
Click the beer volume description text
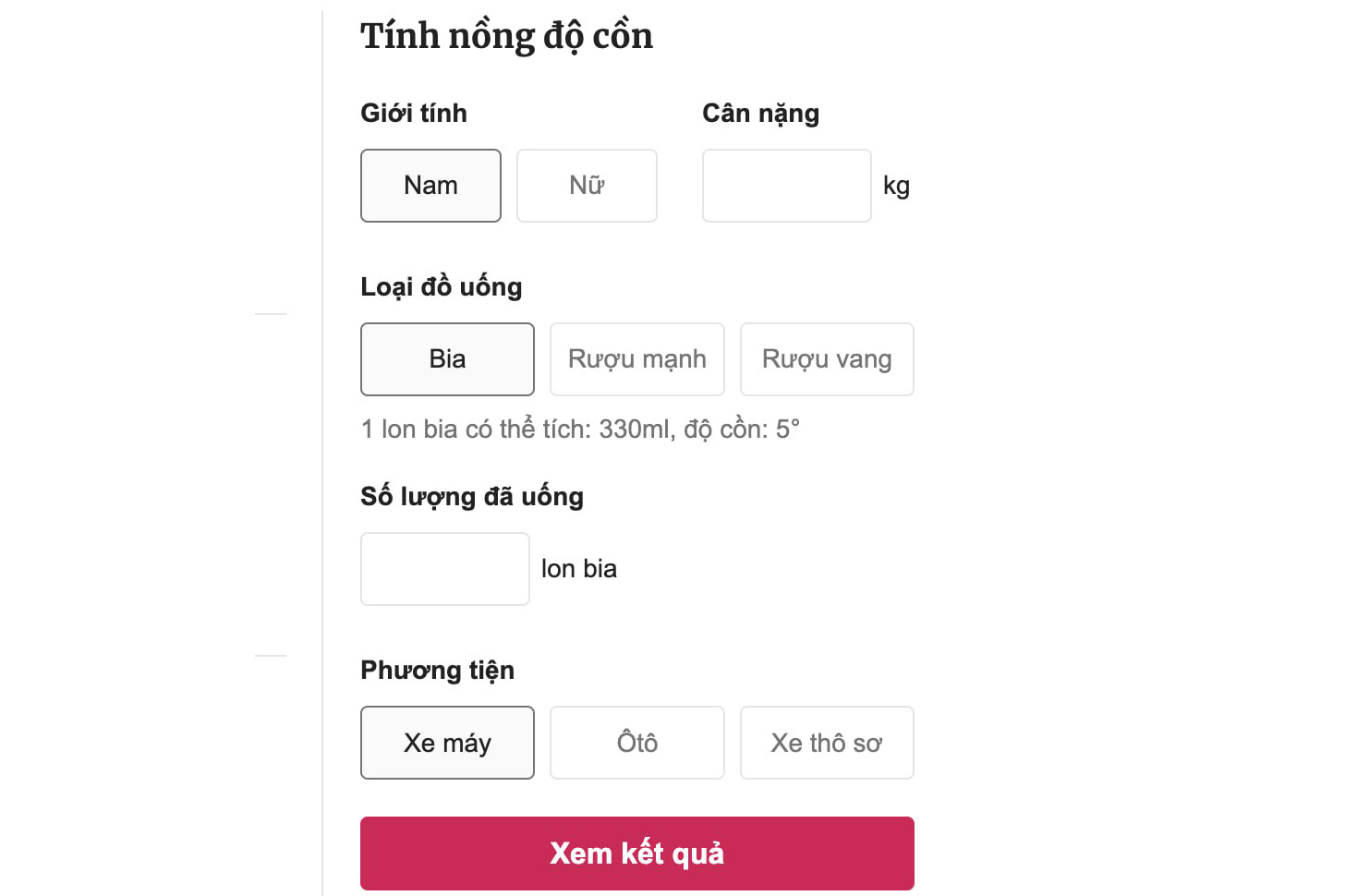tap(580, 428)
